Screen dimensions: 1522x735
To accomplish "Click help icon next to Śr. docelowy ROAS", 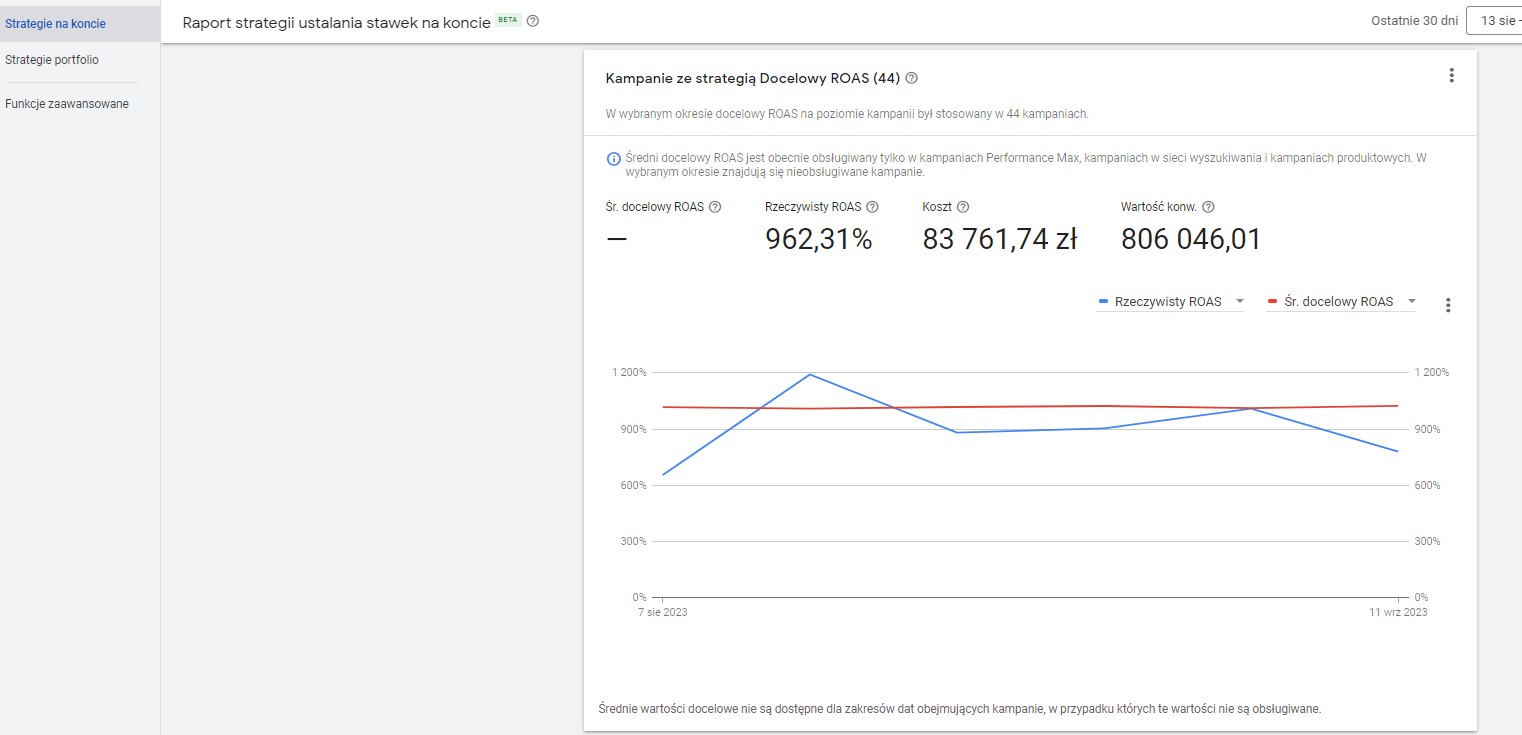I will pyautogui.click(x=715, y=207).
